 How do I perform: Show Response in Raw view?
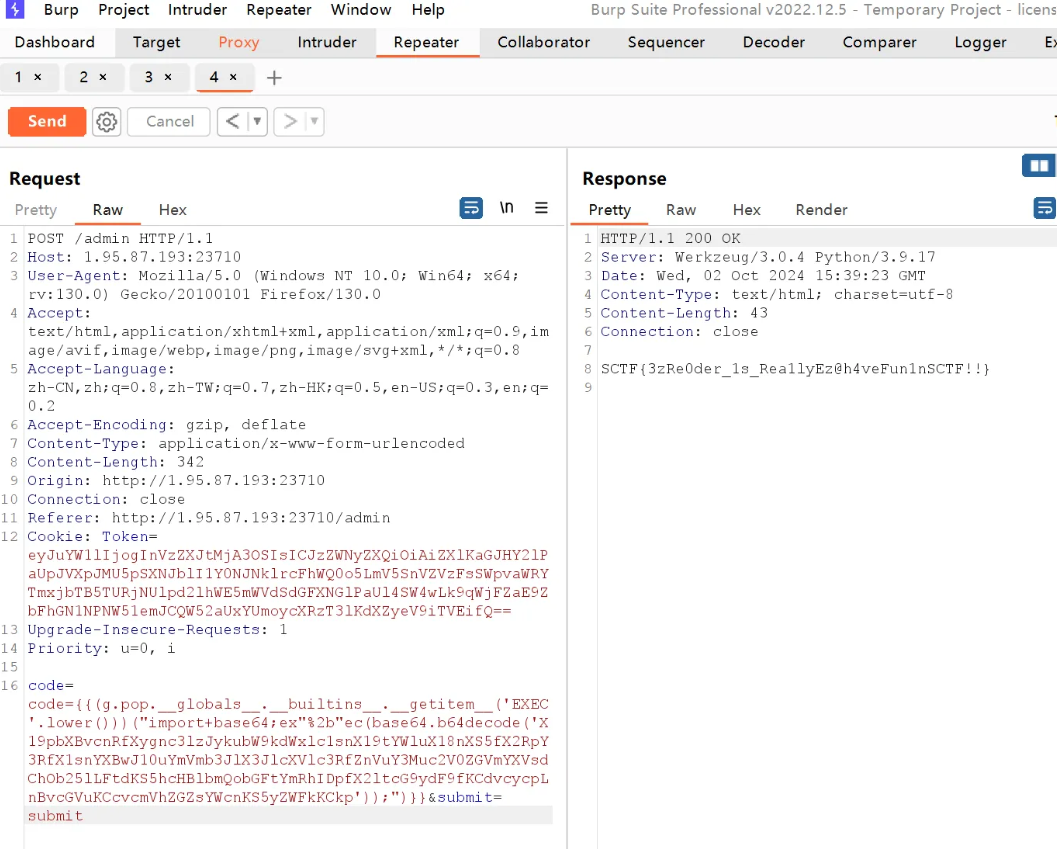(x=681, y=210)
